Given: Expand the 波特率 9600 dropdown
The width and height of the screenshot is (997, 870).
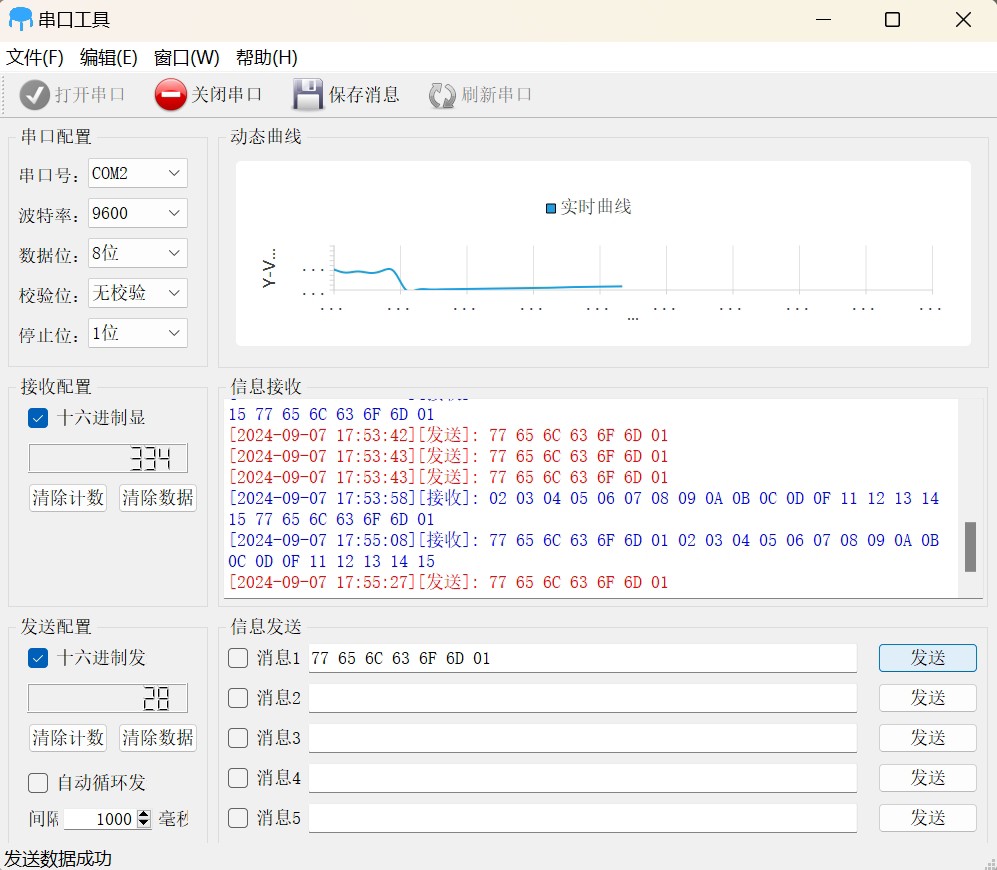Looking at the screenshot, I should (x=138, y=213).
